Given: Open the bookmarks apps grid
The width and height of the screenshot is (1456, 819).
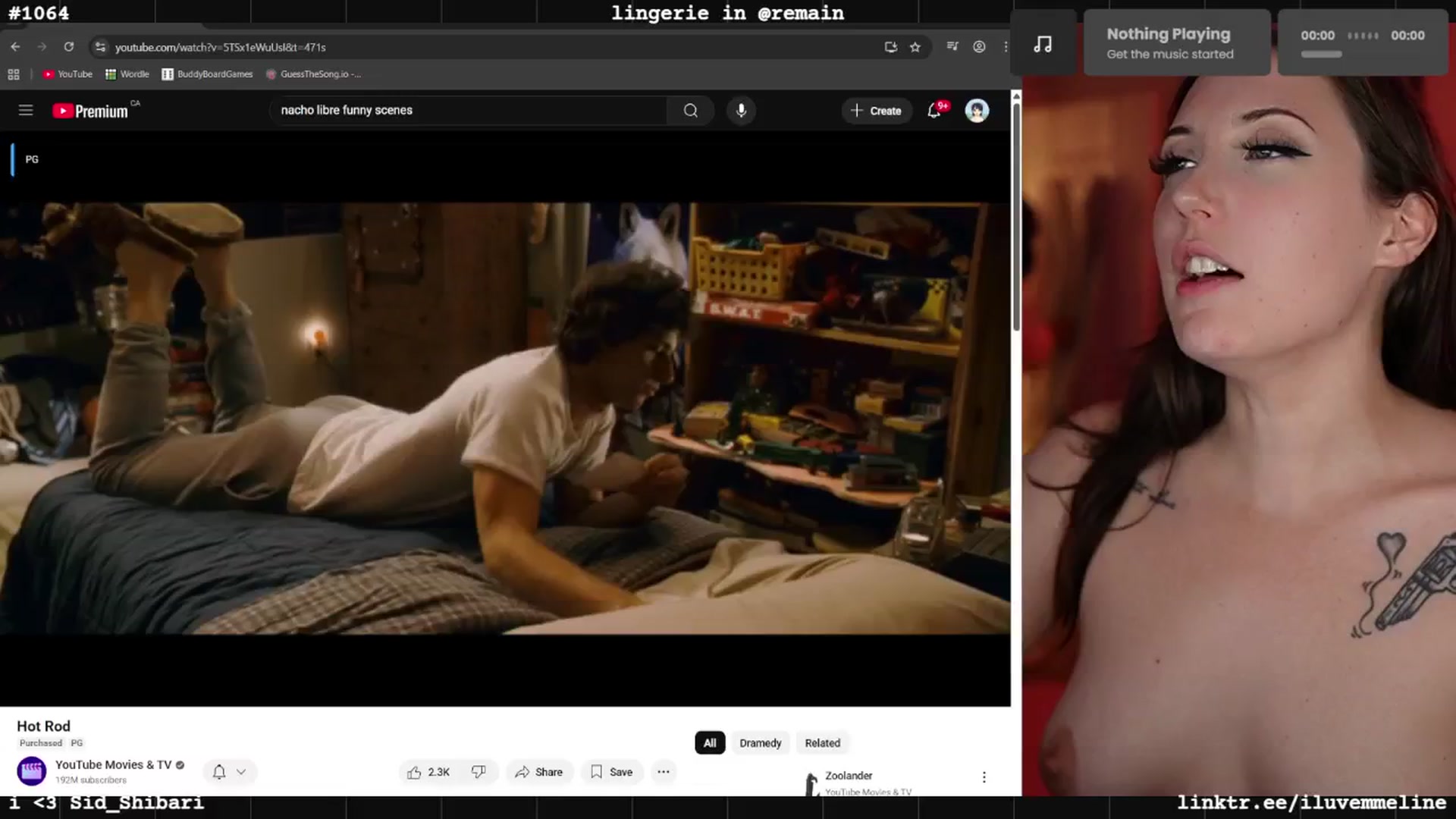Looking at the screenshot, I should pos(14,74).
